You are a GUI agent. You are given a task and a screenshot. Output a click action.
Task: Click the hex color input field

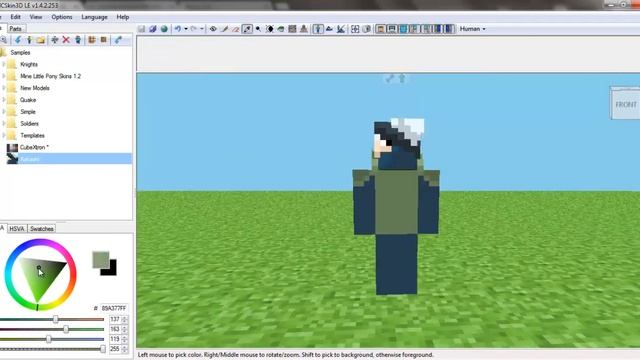[x=114, y=308]
